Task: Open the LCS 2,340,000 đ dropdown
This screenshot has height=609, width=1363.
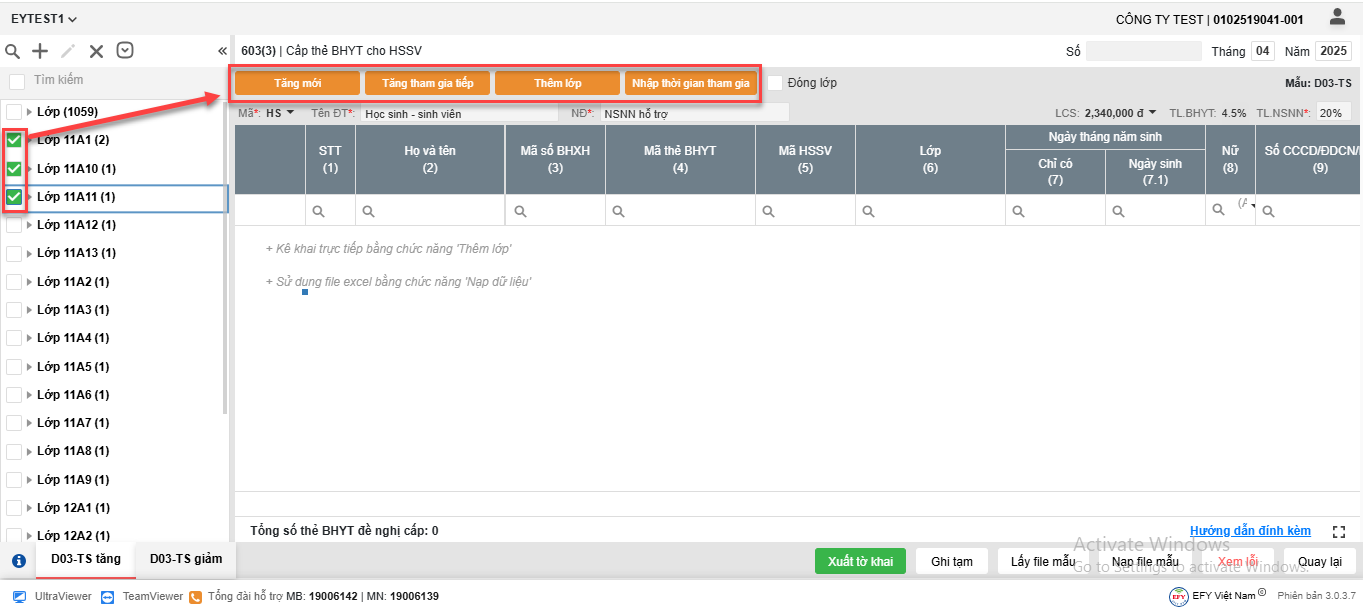Action: tap(1152, 113)
